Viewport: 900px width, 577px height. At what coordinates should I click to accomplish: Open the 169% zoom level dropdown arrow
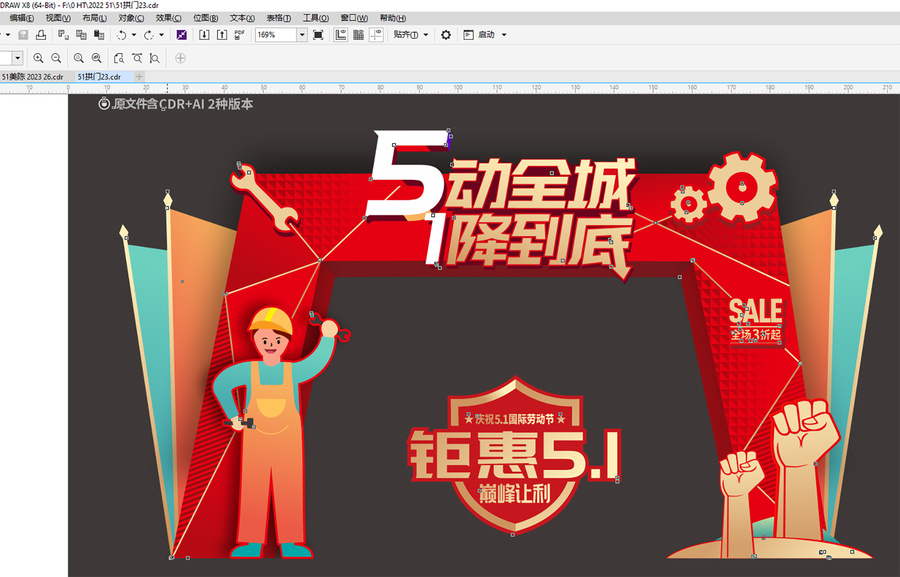[x=302, y=35]
